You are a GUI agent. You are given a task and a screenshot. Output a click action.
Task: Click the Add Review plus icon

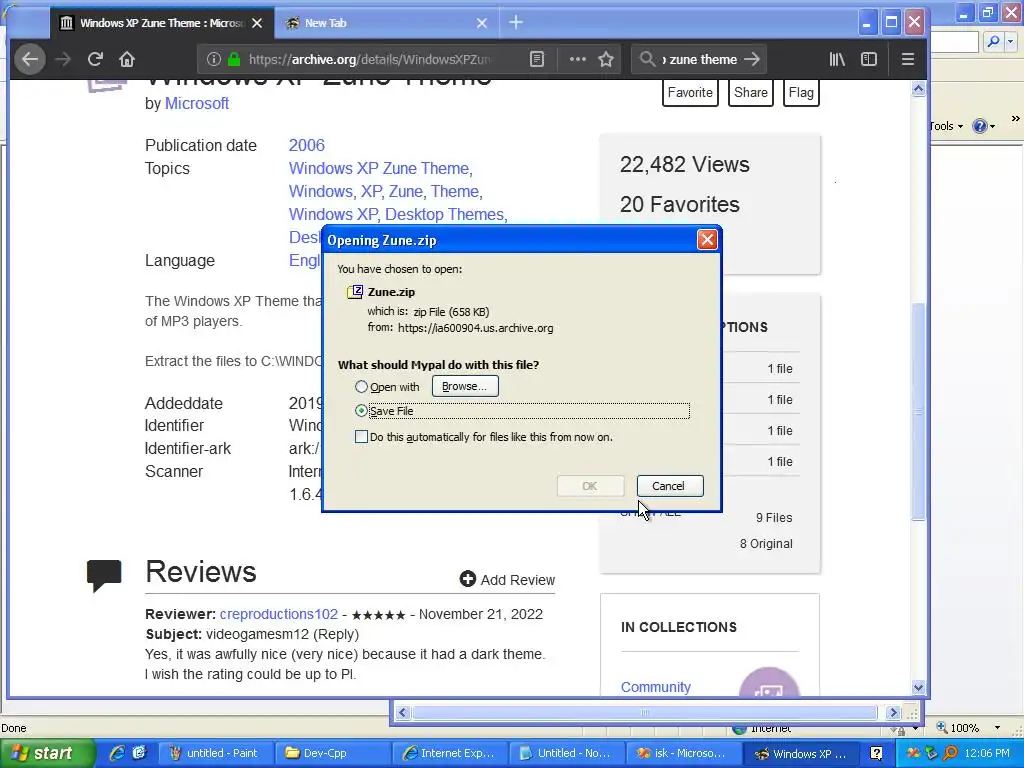(468, 579)
